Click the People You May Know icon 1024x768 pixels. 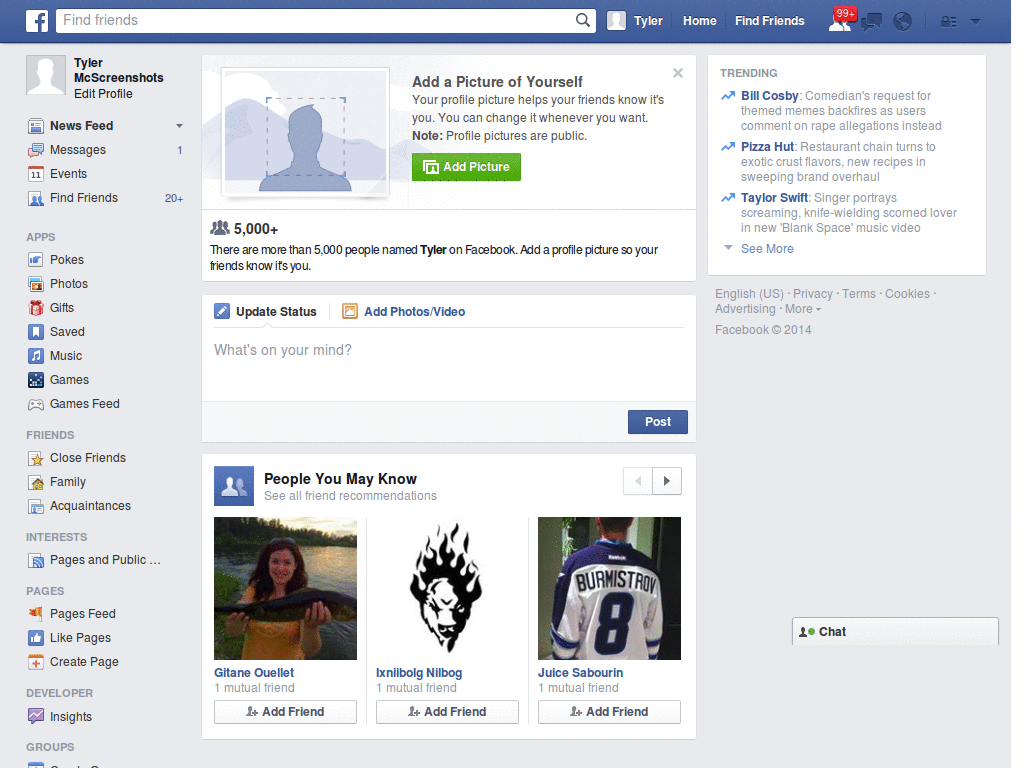[234, 486]
